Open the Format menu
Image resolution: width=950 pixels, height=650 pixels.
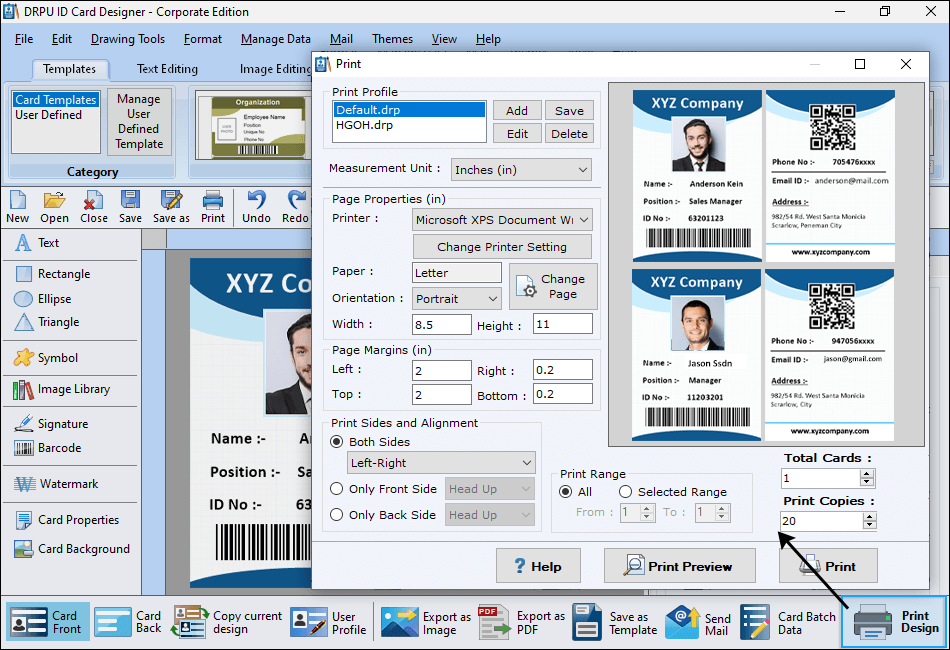(203, 39)
